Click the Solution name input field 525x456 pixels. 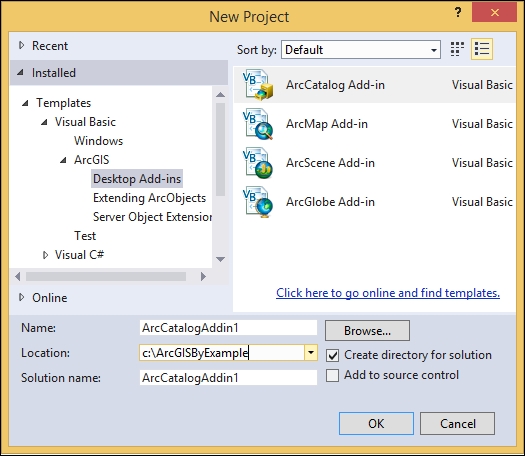coord(228,378)
